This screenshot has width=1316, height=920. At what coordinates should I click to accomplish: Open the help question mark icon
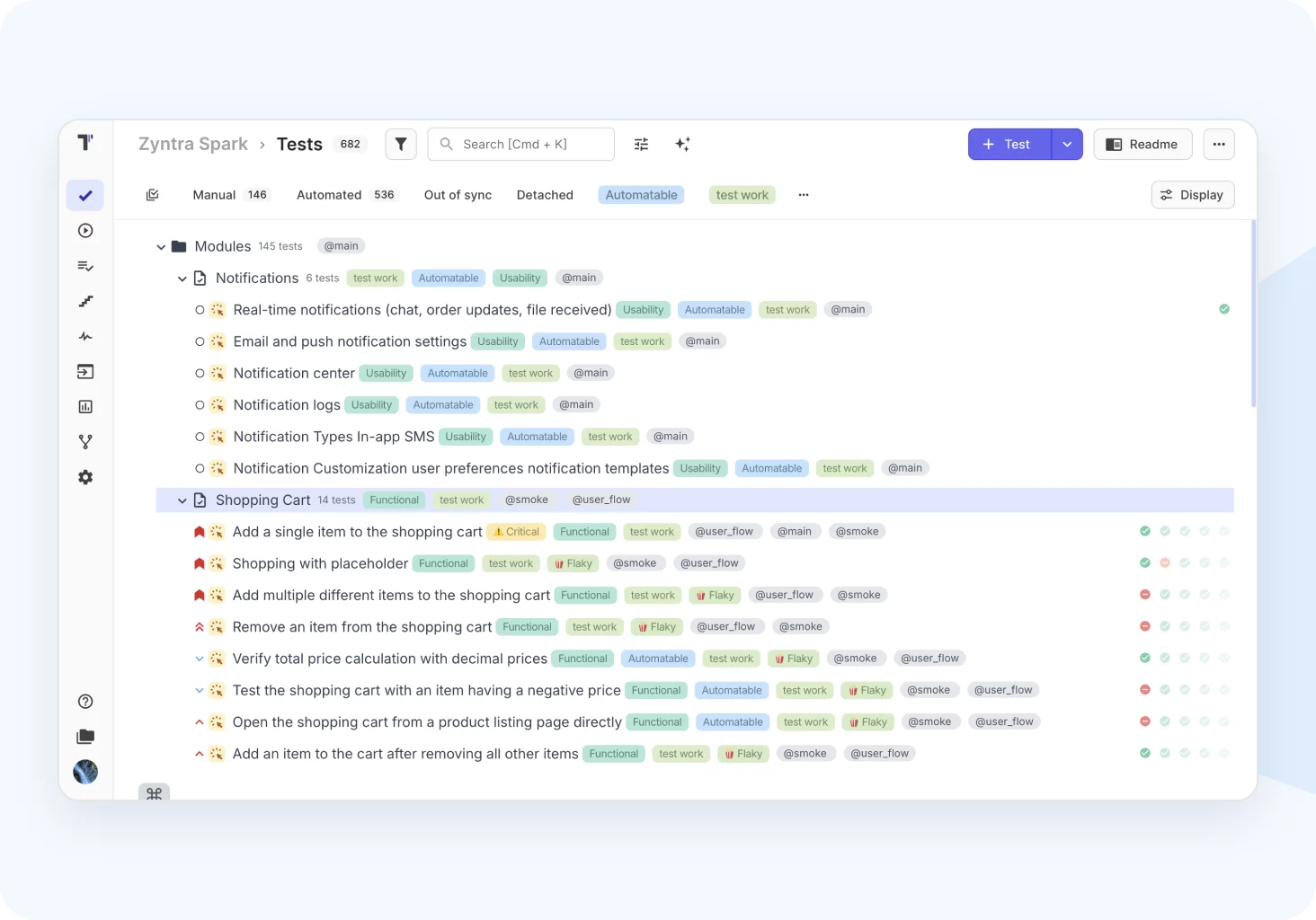click(x=85, y=702)
